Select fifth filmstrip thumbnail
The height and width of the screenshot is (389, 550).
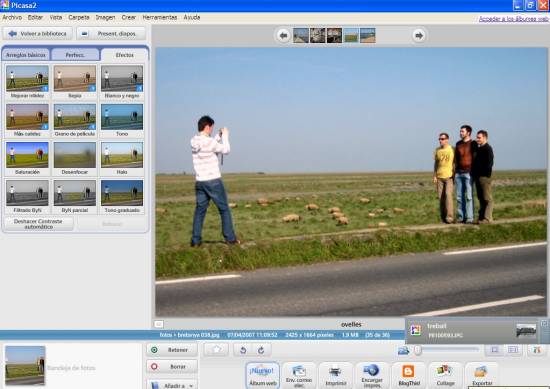pyautogui.click(x=368, y=35)
